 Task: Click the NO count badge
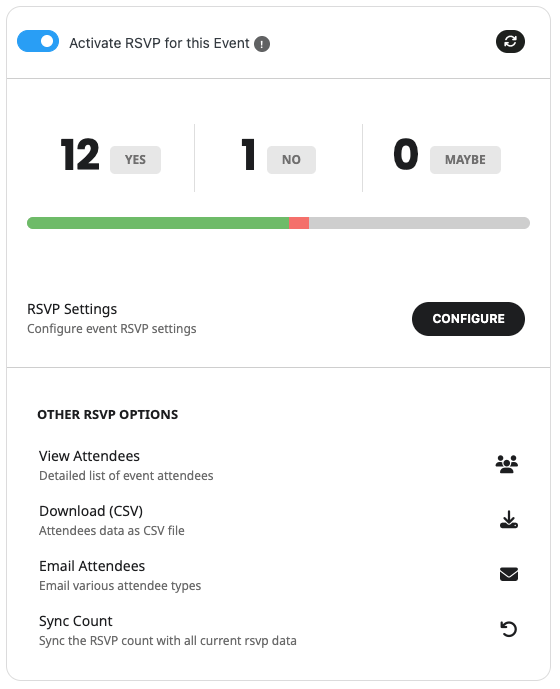click(x=291, y=160)
